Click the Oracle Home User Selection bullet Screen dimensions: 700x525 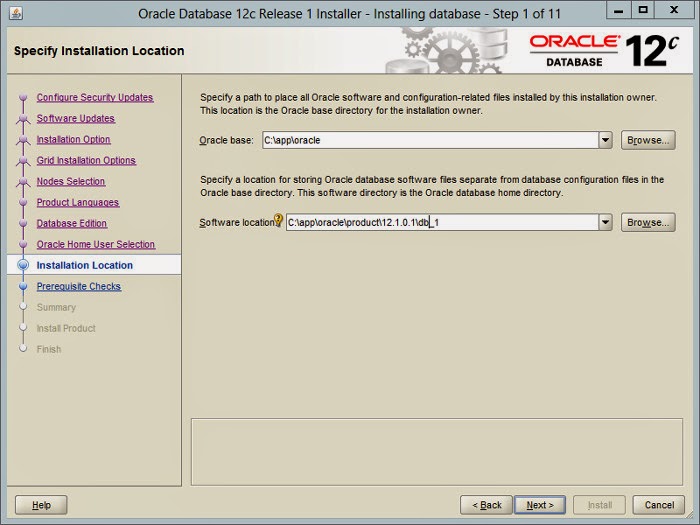pyautogui.click(x=23, y=244)
